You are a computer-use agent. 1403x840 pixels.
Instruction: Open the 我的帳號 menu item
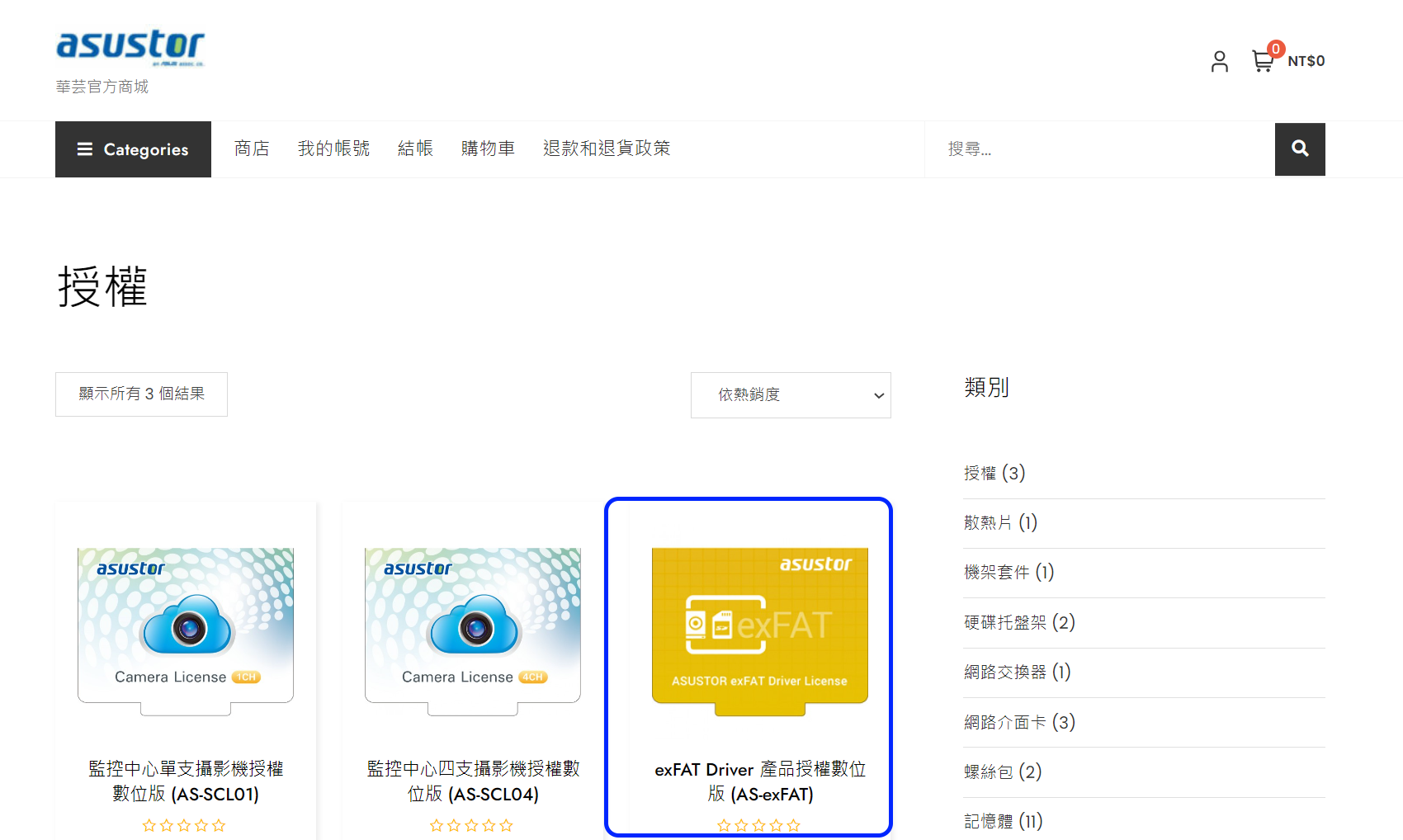coord(333,149)
